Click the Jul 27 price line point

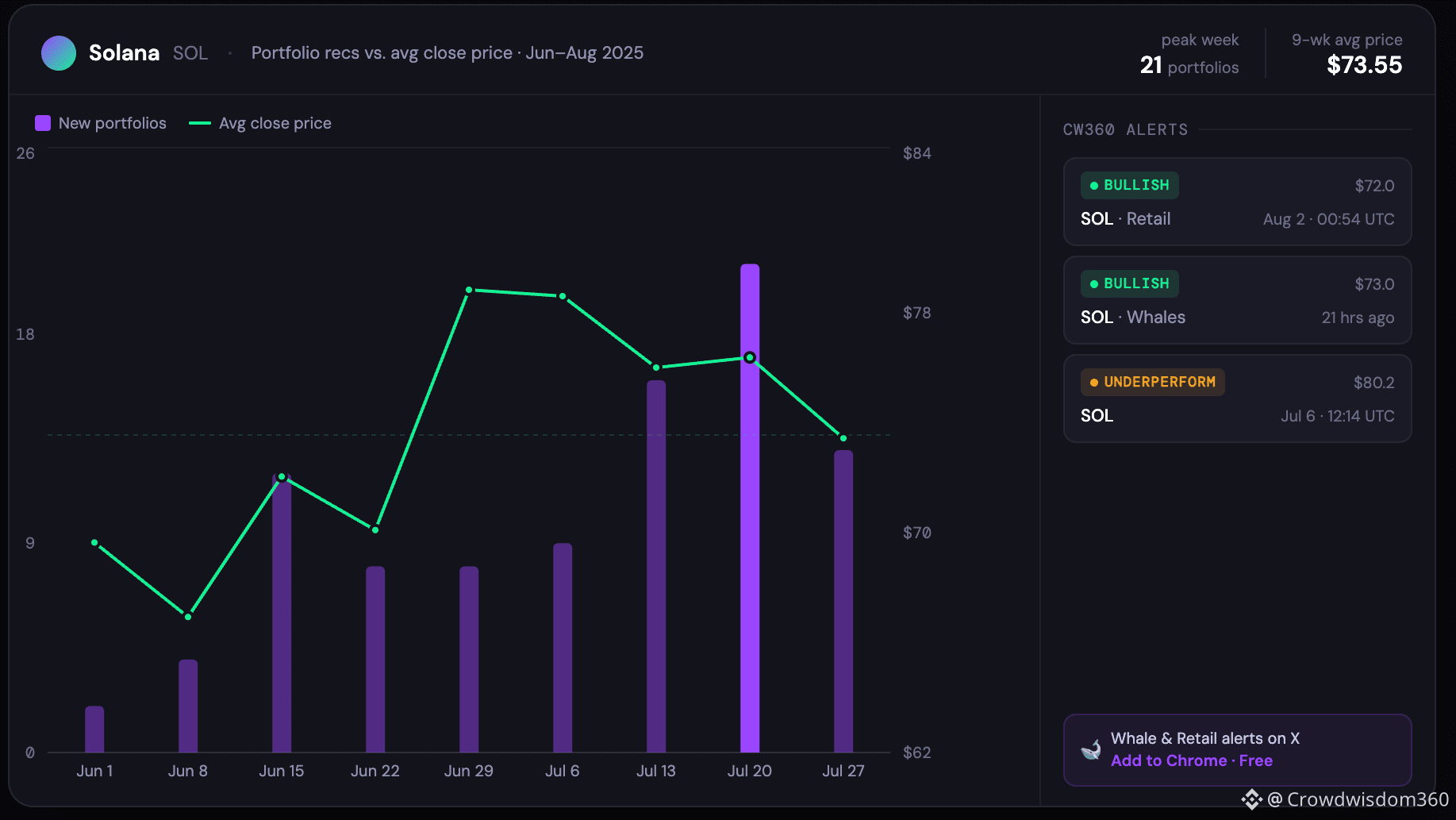843,438
